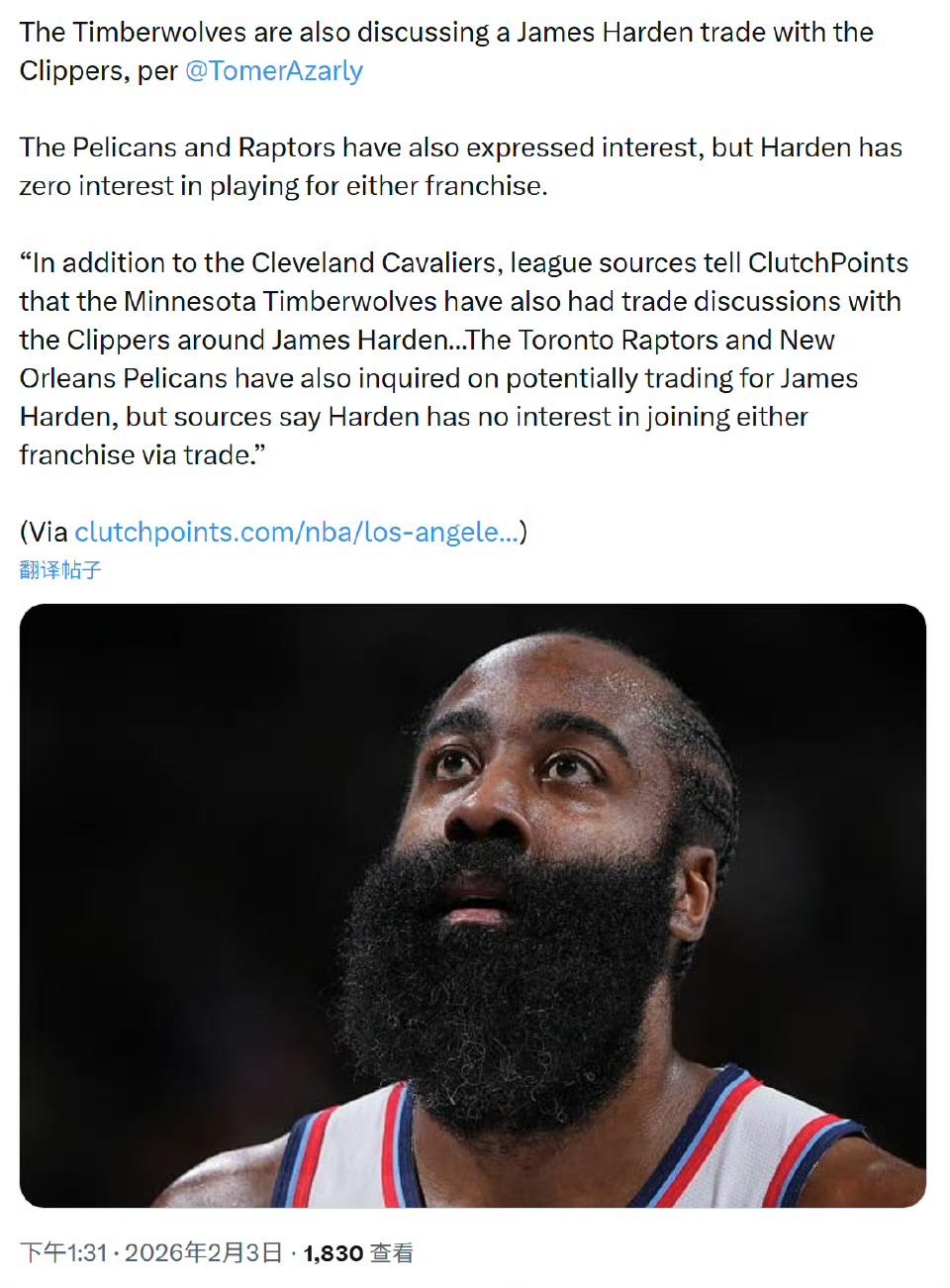
Task: Click the 查看 views label
Action: point(392,1253)
